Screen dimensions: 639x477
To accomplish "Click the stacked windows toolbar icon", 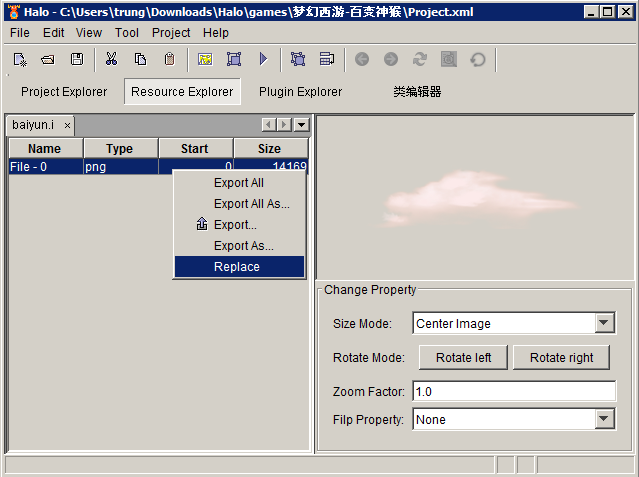I will 327,60.
